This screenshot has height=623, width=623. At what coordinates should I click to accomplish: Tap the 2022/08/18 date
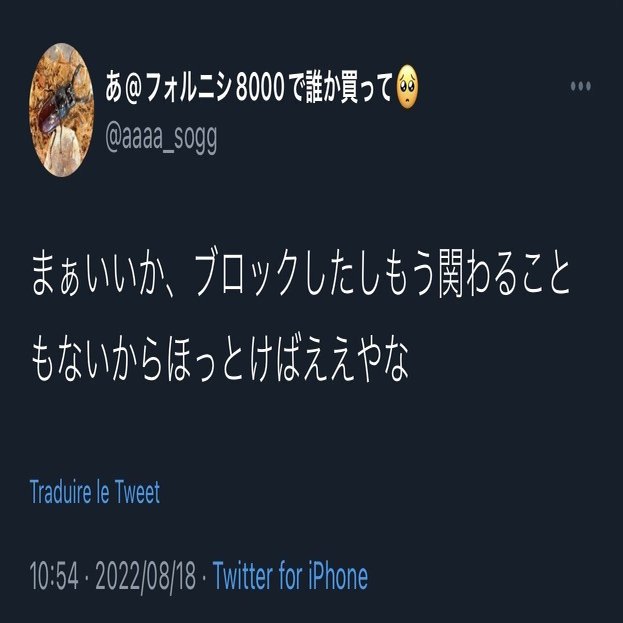click(145, 577)
